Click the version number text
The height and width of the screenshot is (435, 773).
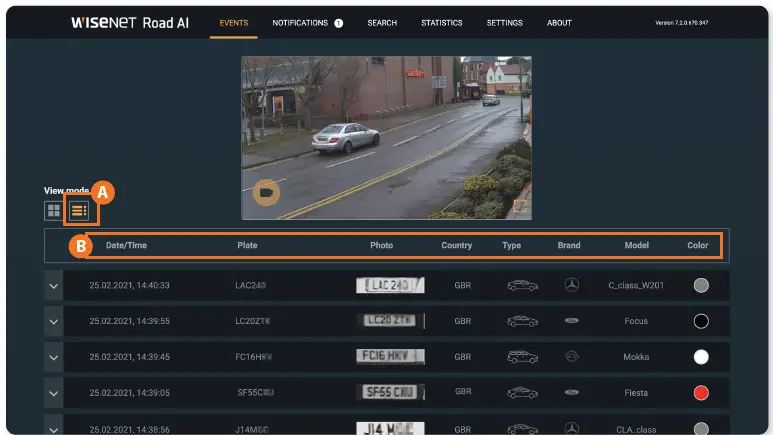[x=681, y=23]
